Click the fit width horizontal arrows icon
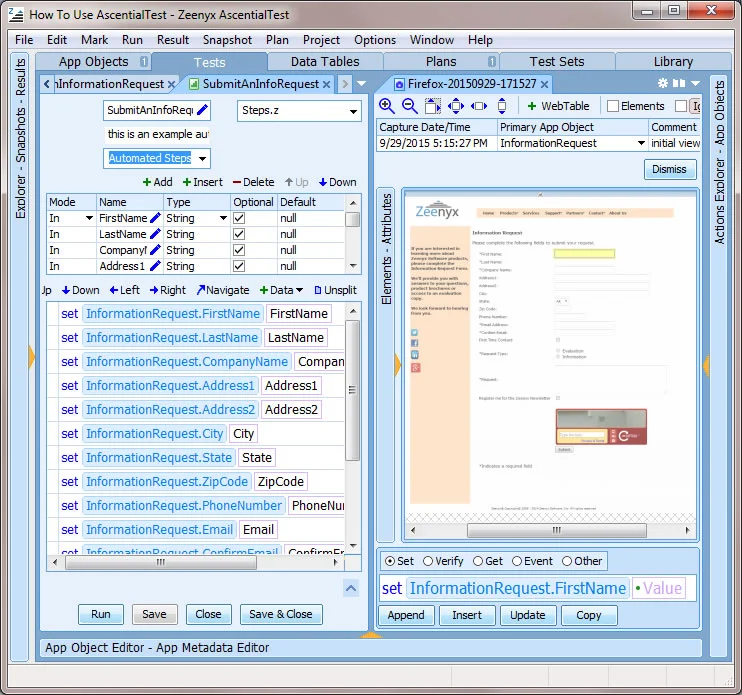Screen dimensions: 742x695 (478, 106)
